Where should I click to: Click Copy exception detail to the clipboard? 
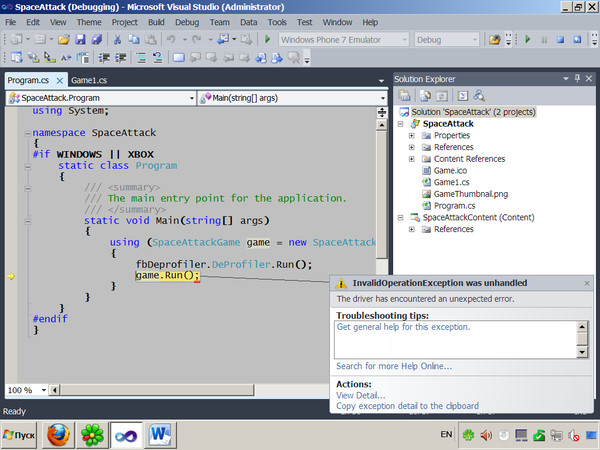click(407, 406)
